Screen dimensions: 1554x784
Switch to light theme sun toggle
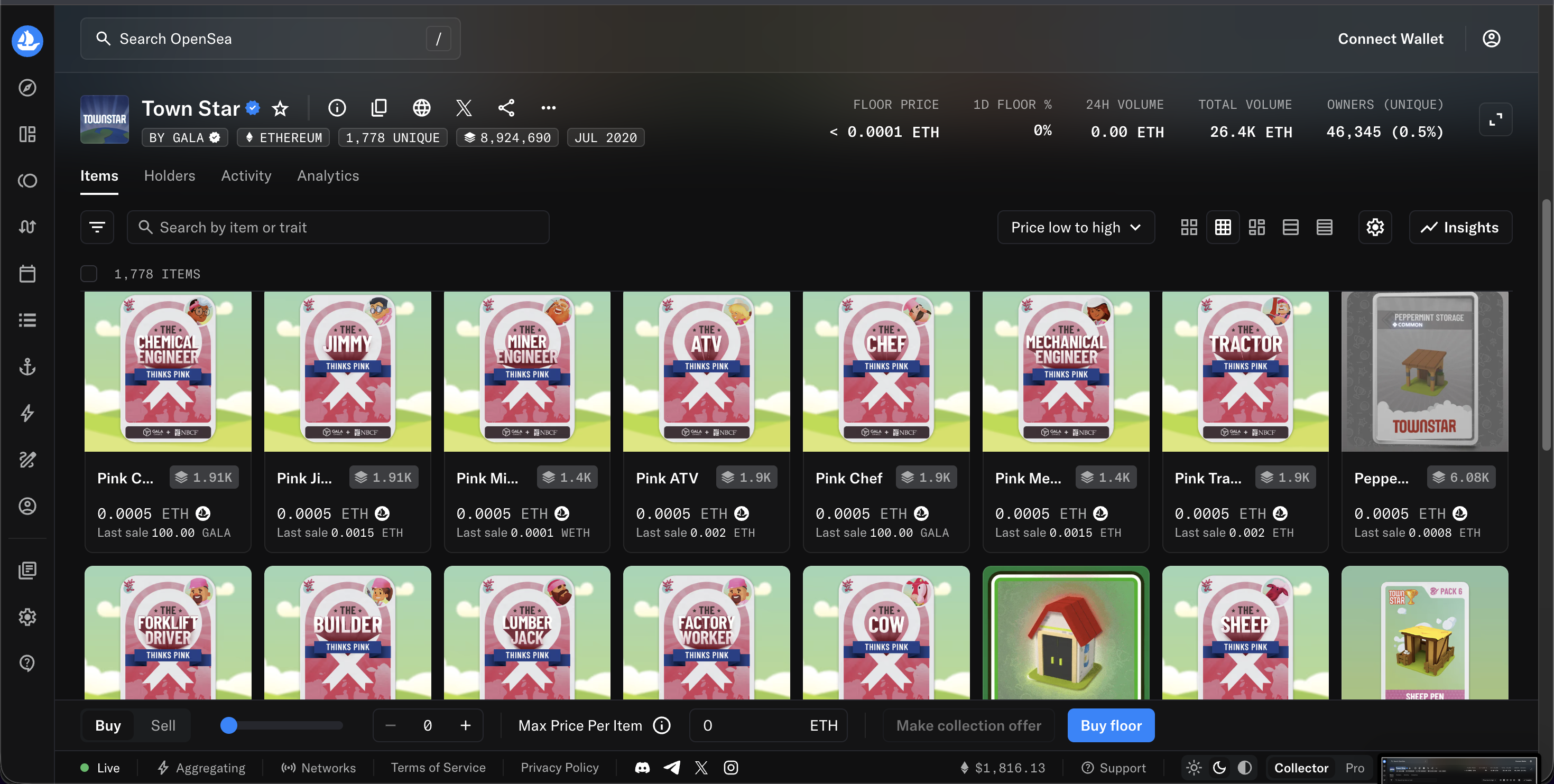pos(1194,768)
